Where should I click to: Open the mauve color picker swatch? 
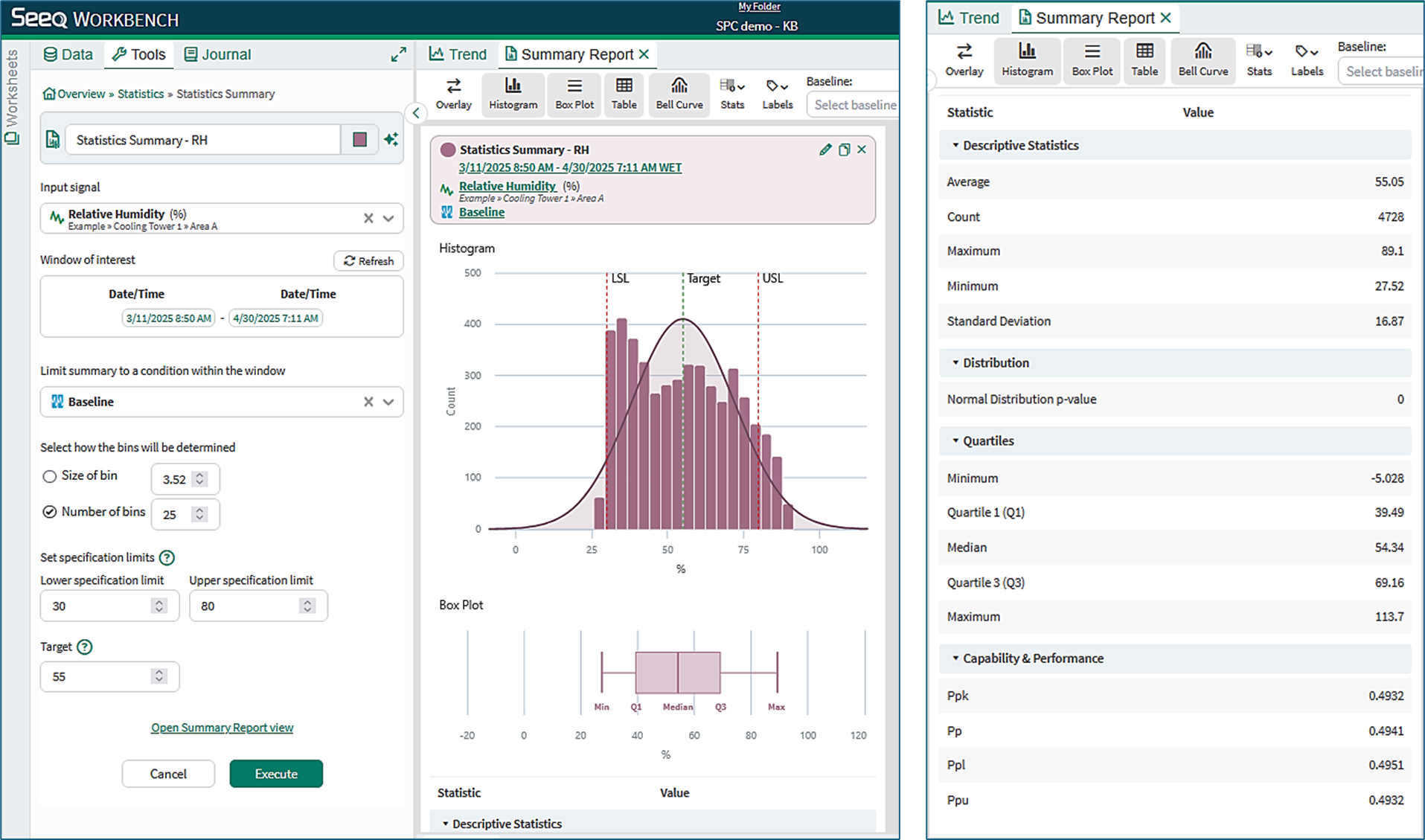point(359,140)
